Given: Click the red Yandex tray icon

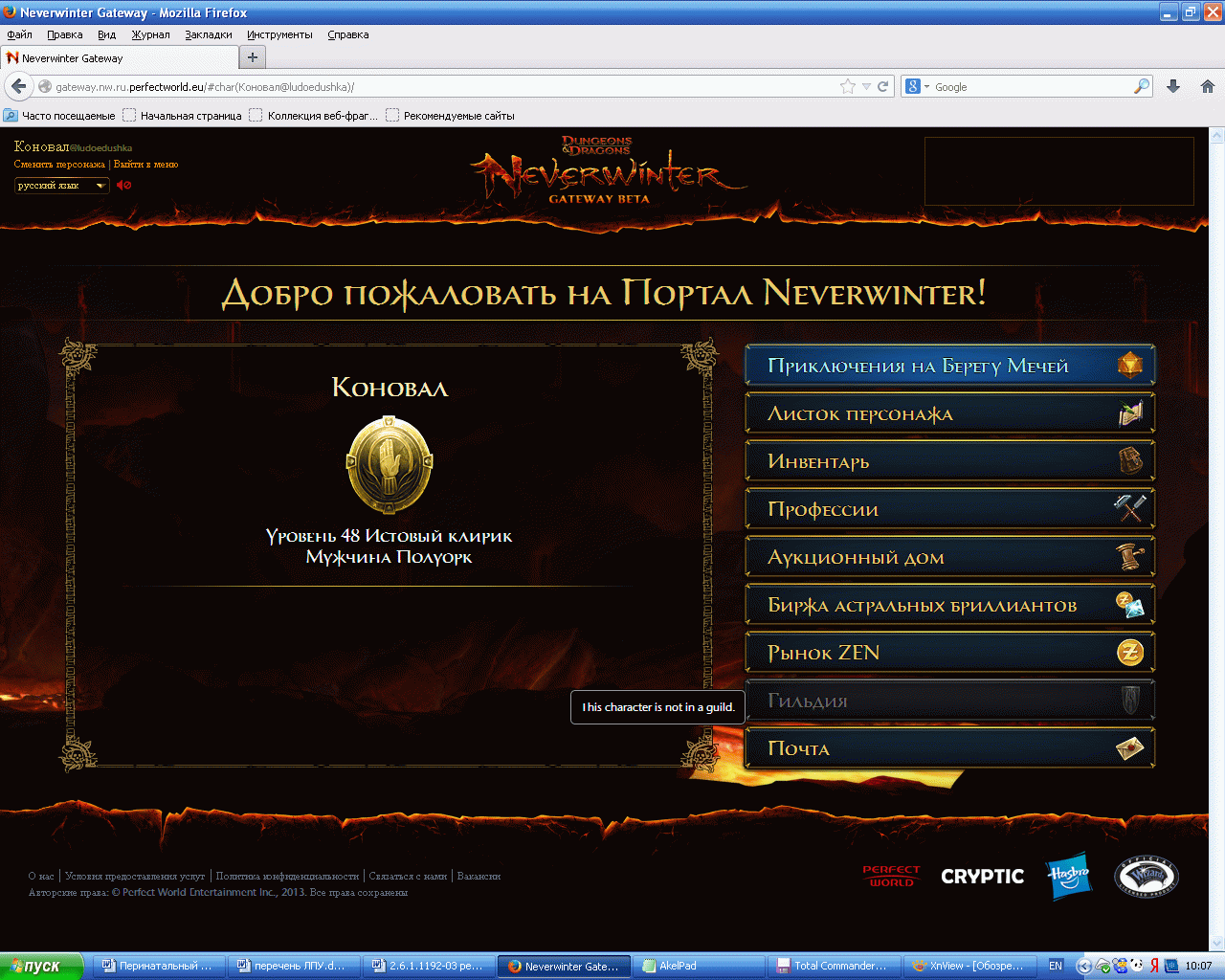Looking at the screenshot, I should point(1154,966).
